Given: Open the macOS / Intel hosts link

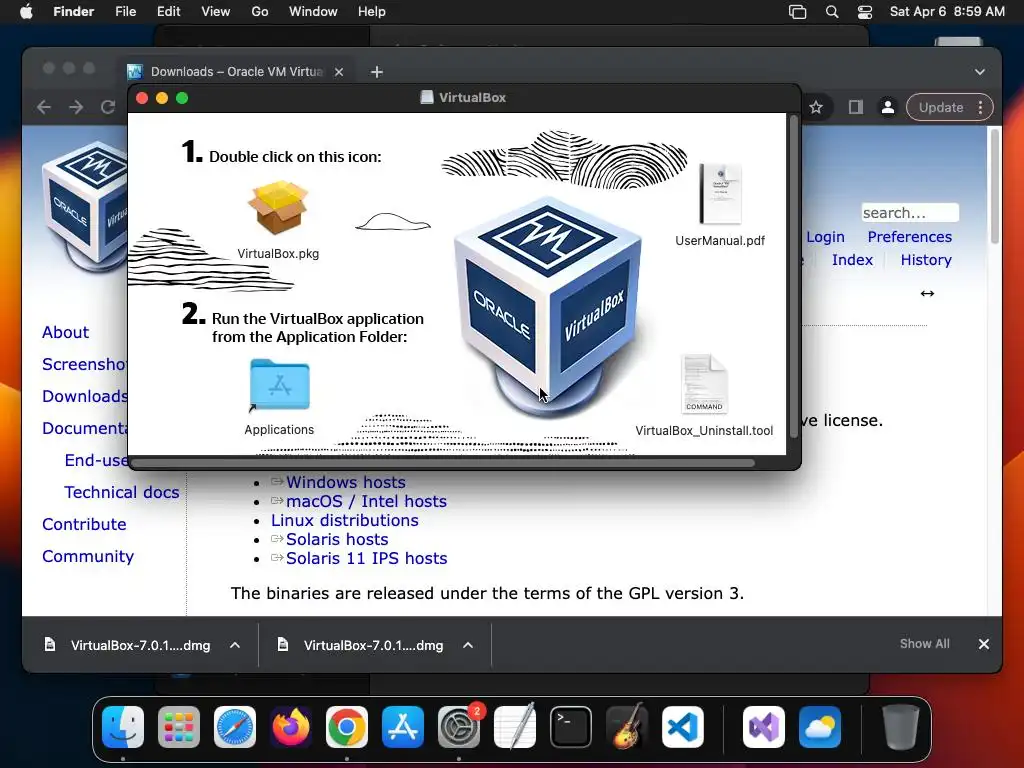Looking at the screenshot, I should click(x=366, y=501).
